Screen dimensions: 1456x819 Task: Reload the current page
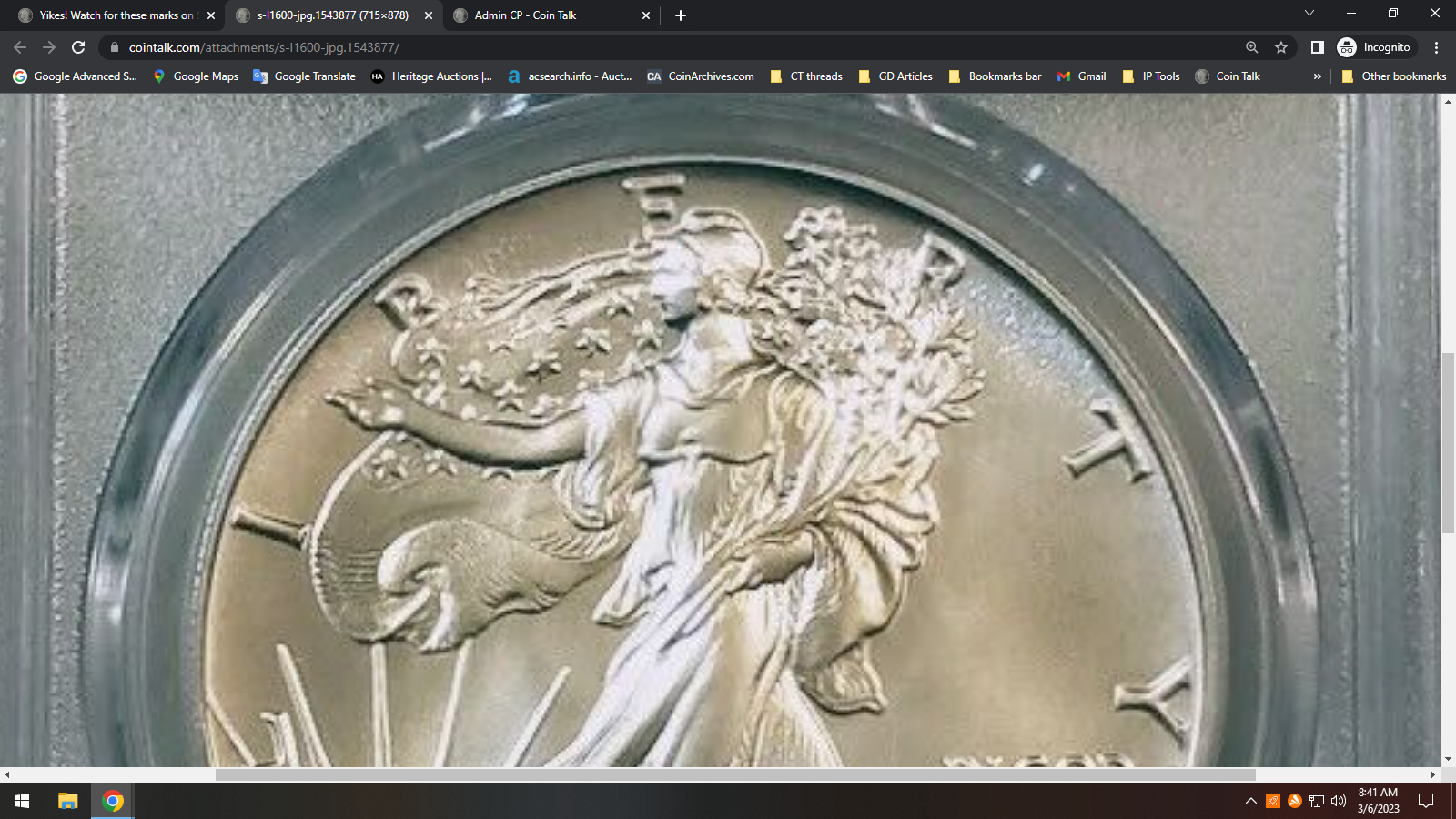tap(78, 47)
